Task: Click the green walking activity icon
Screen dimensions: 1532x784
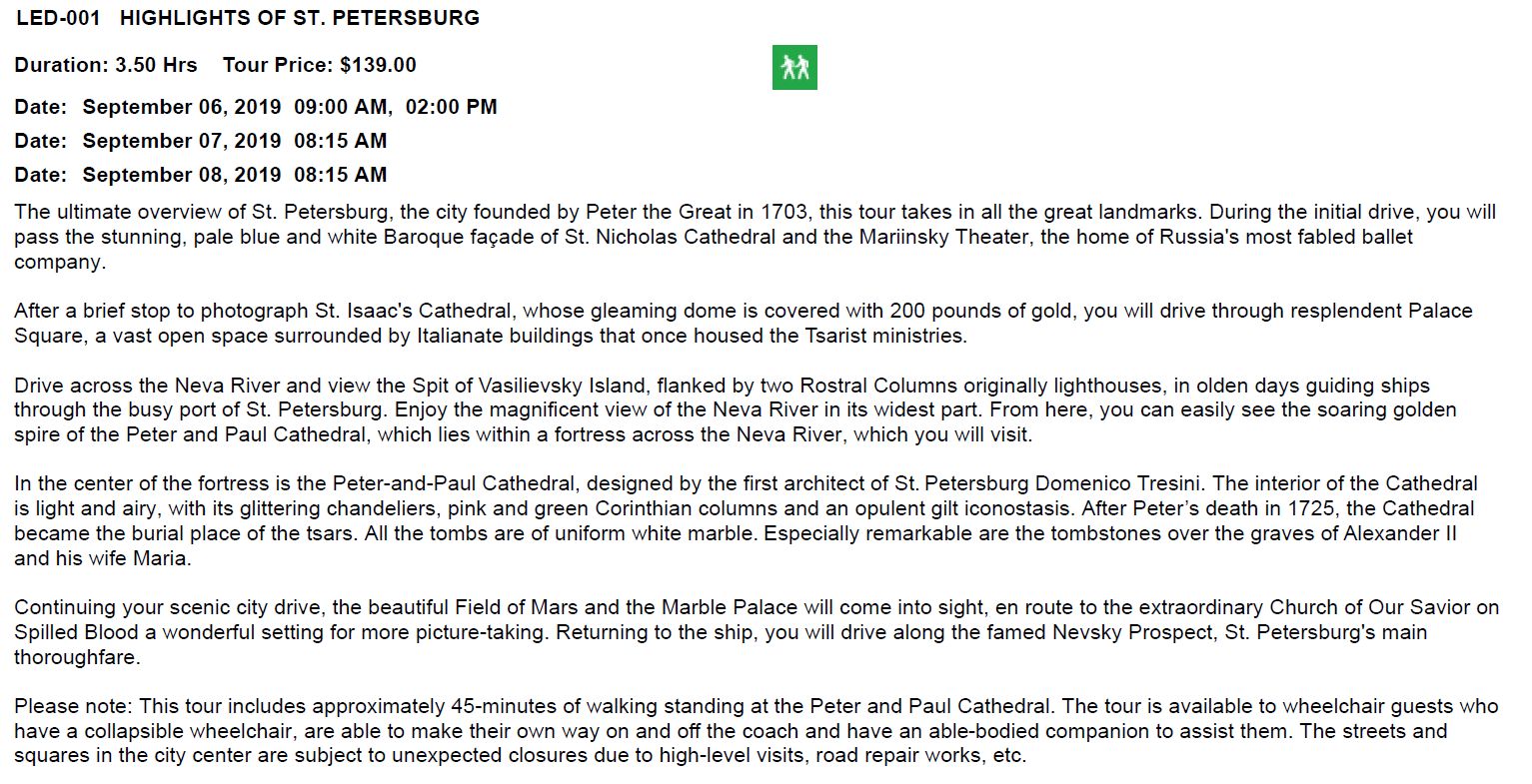Action: (x=794, y=68)
